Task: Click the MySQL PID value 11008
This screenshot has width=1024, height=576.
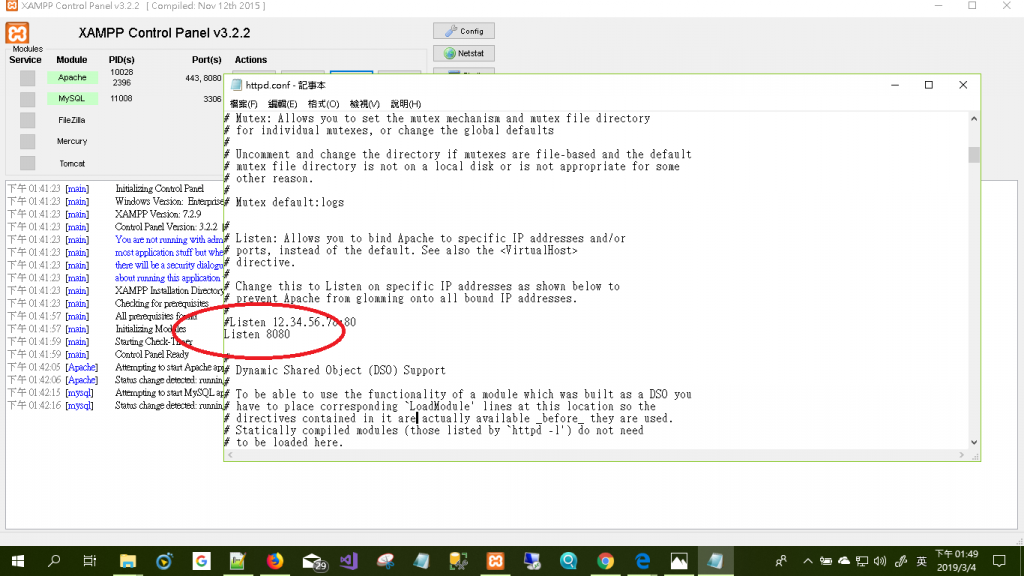Action: click(x=121, y=99)
